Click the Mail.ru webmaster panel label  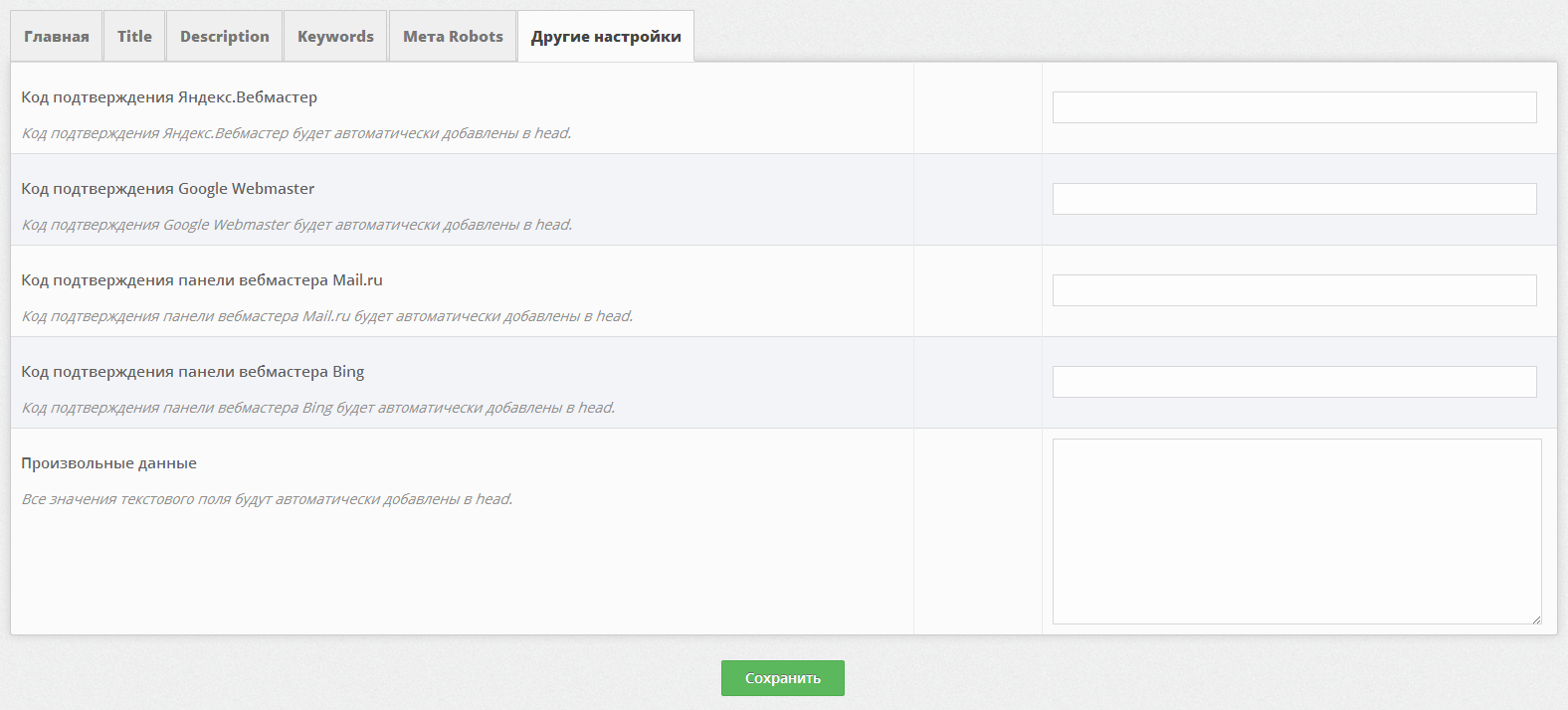coord(202,280)
